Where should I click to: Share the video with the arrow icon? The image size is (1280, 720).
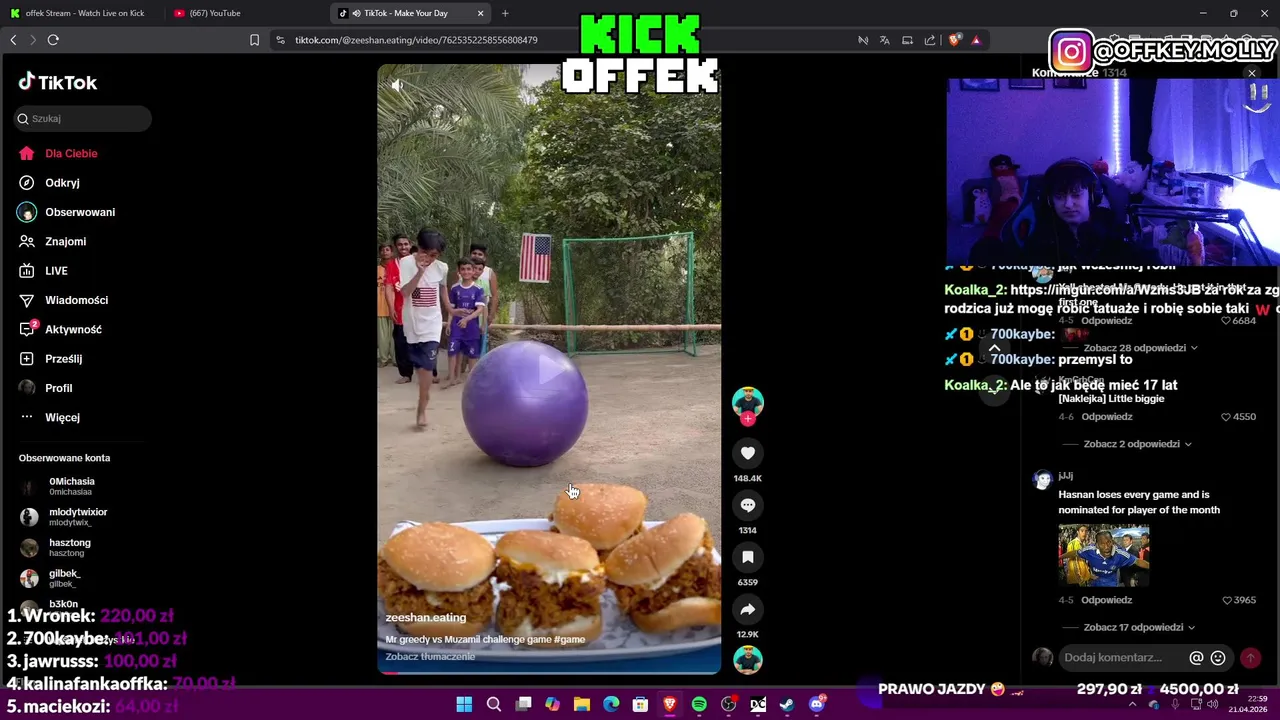pos(747,609)
